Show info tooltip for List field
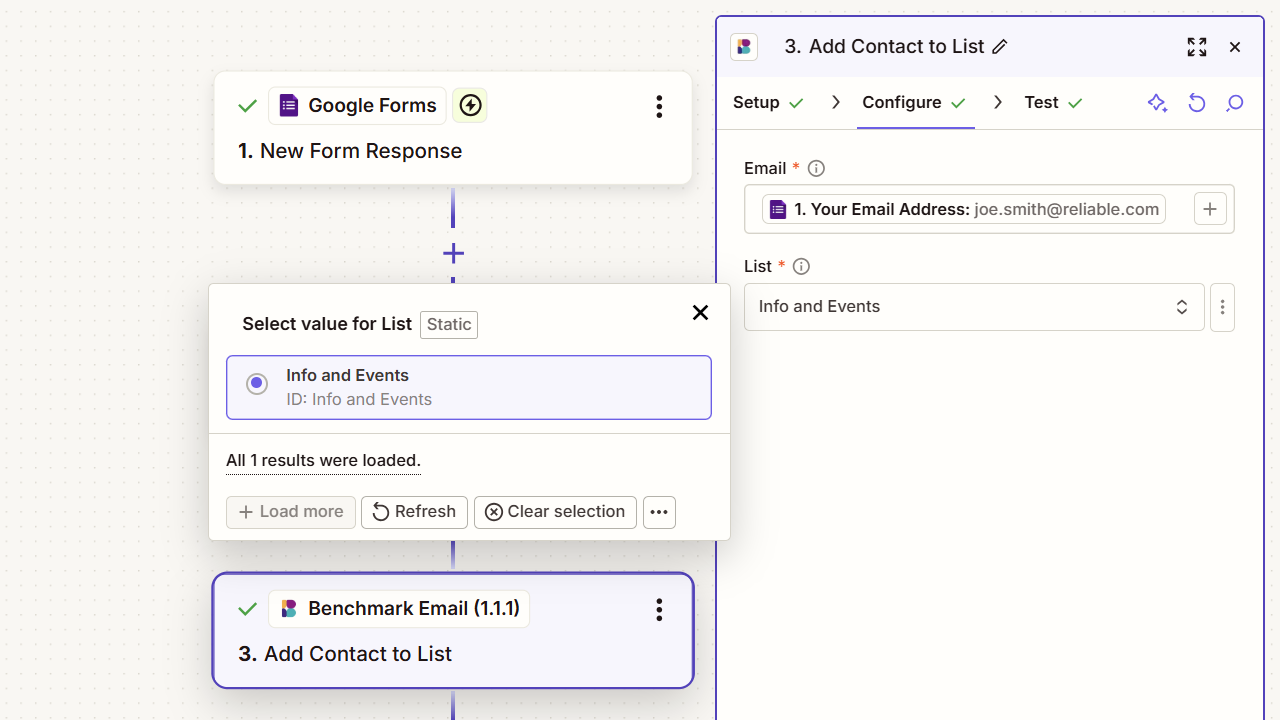 click(x=801, y=266)
